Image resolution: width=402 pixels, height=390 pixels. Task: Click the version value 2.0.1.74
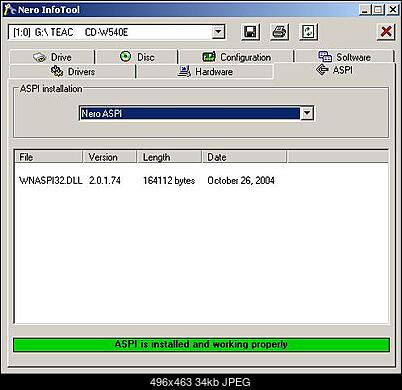tap(105, 180)
